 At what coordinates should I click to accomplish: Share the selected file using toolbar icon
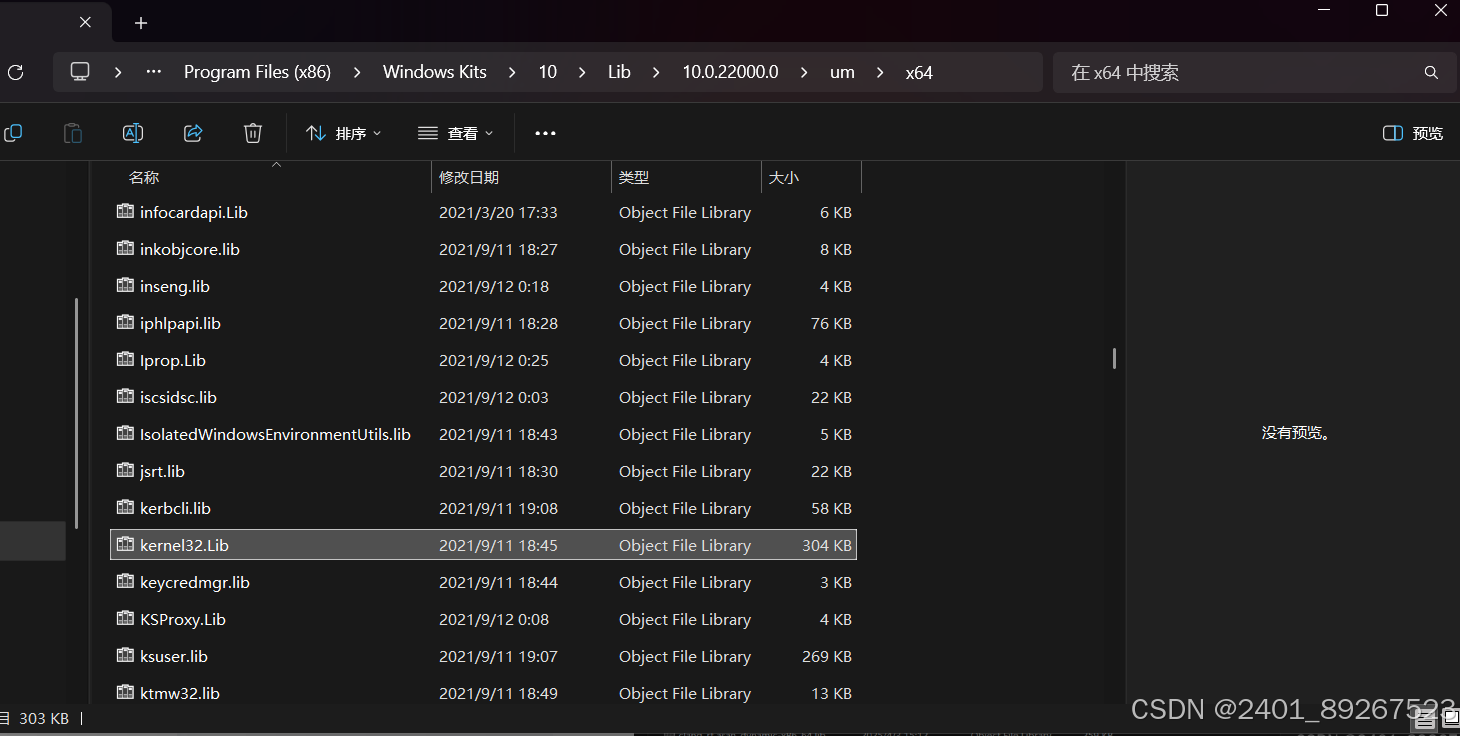(193, 133)
